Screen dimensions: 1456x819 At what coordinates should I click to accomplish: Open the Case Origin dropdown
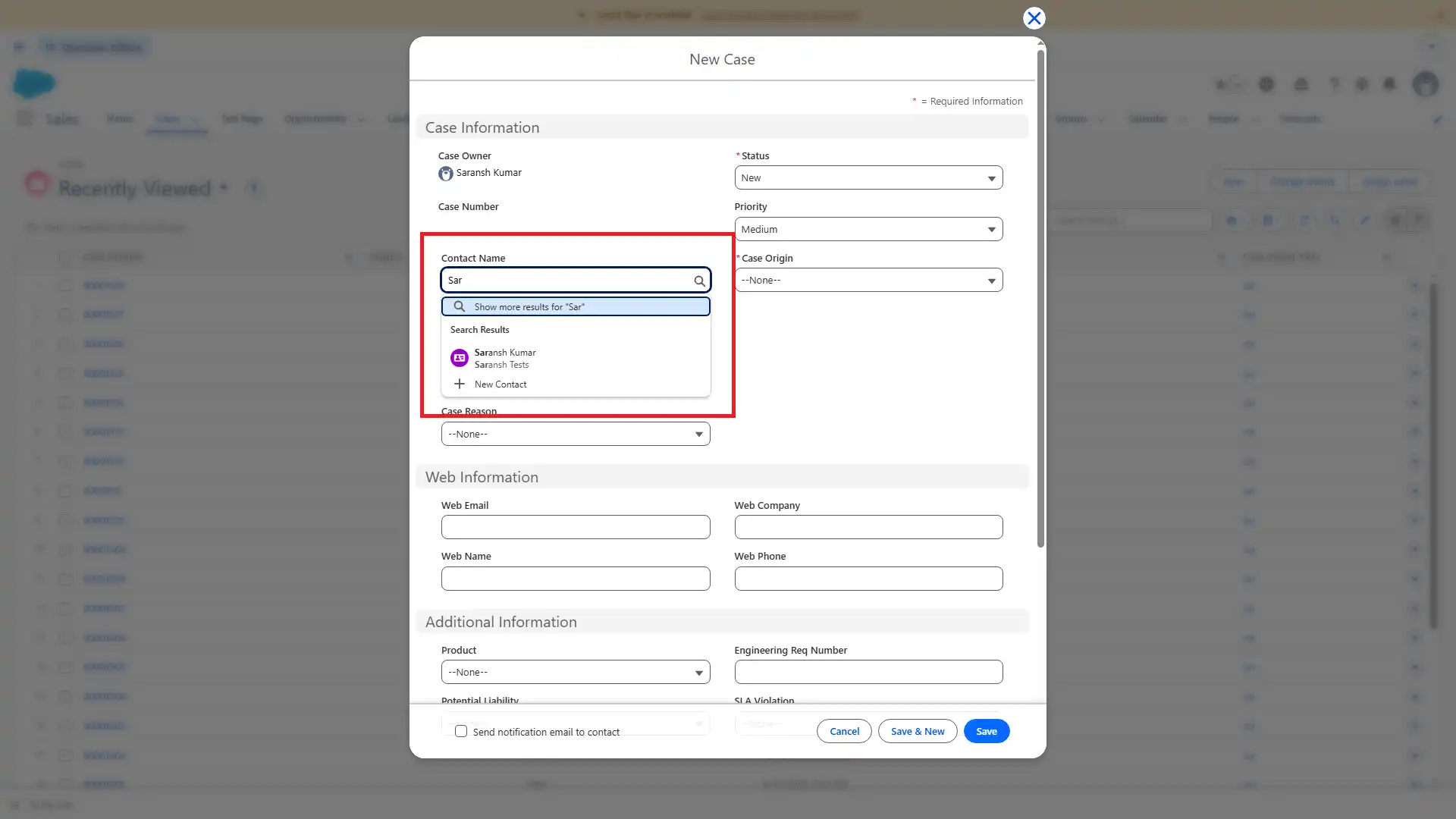coord(868,281)
